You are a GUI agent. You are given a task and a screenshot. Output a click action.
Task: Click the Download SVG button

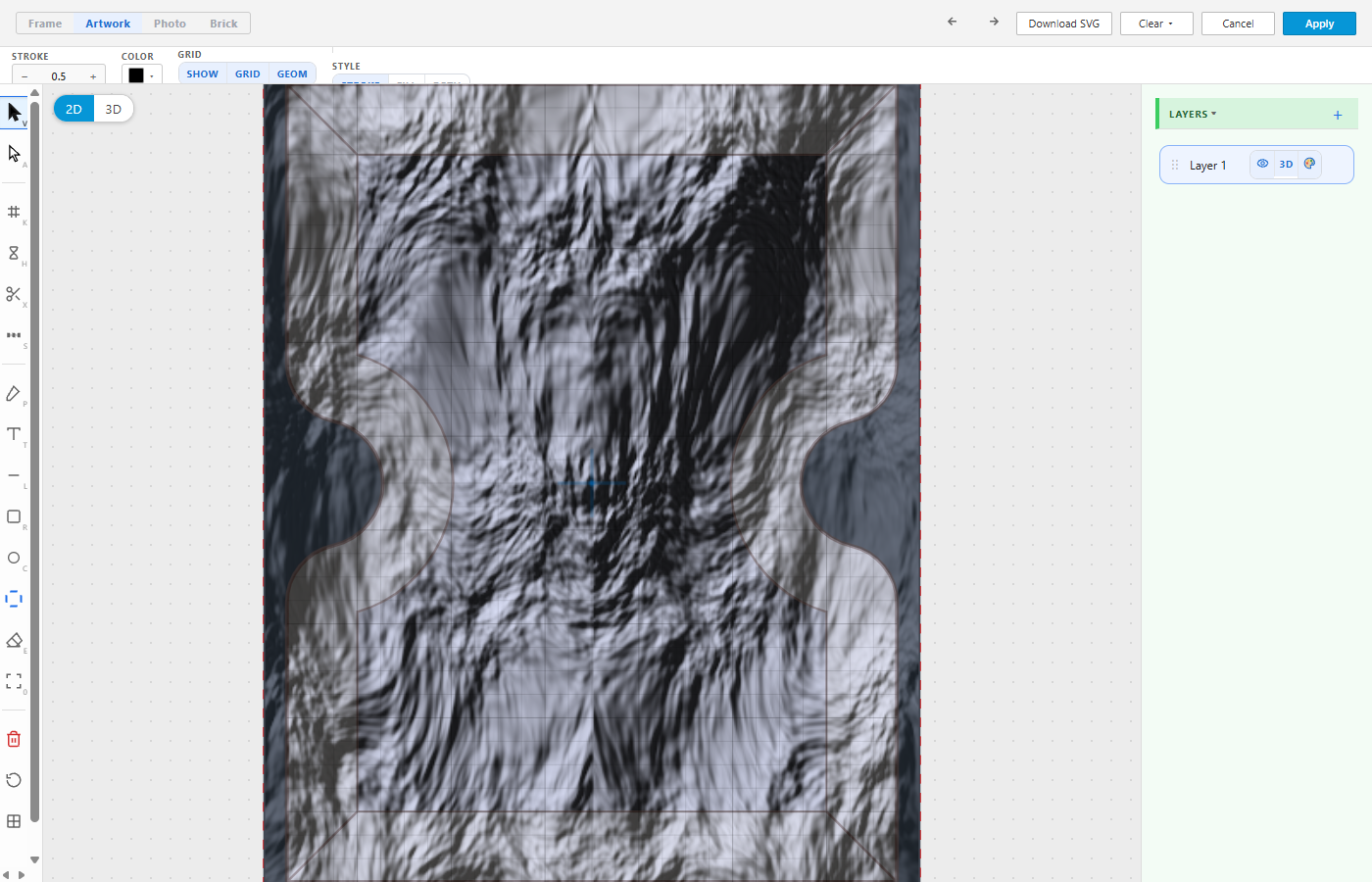tap(1064, 24)
